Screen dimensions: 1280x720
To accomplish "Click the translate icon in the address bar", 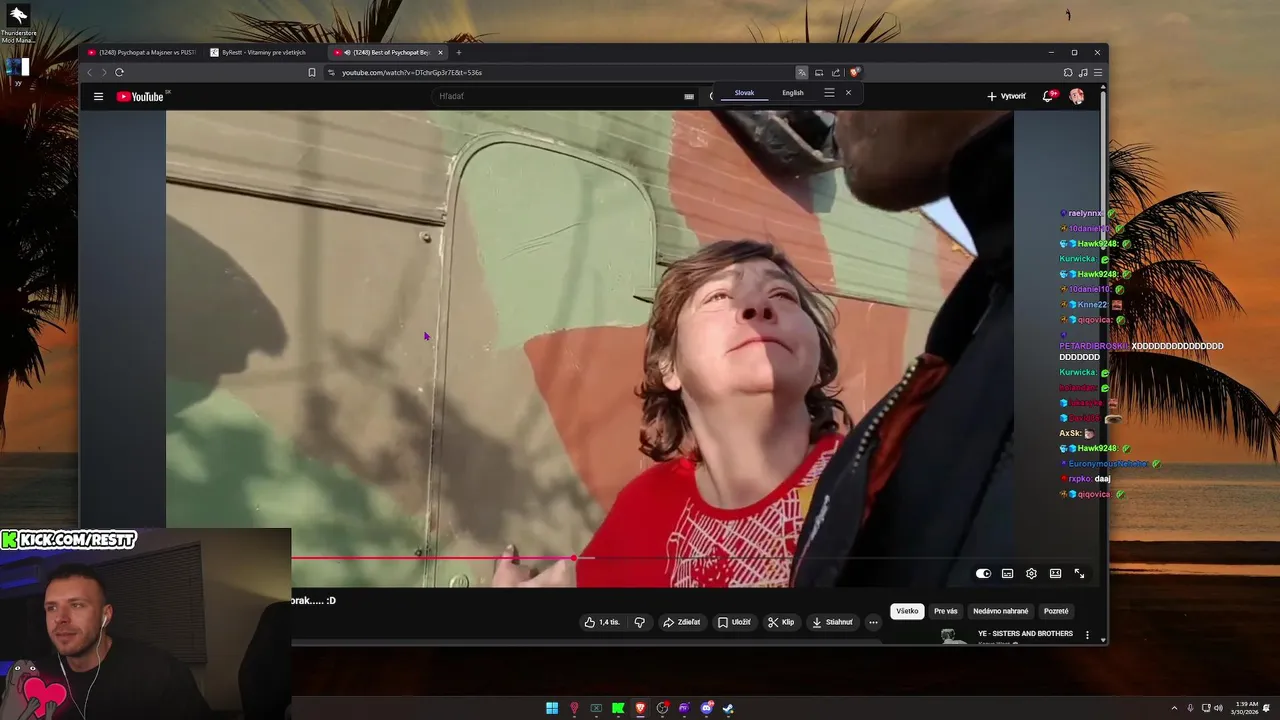I will pos(801,72).
